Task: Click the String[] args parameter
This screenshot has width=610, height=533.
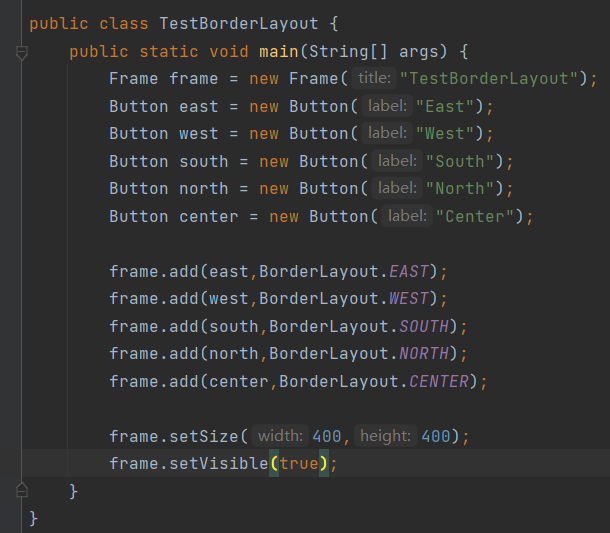Action: pos(373,52)
